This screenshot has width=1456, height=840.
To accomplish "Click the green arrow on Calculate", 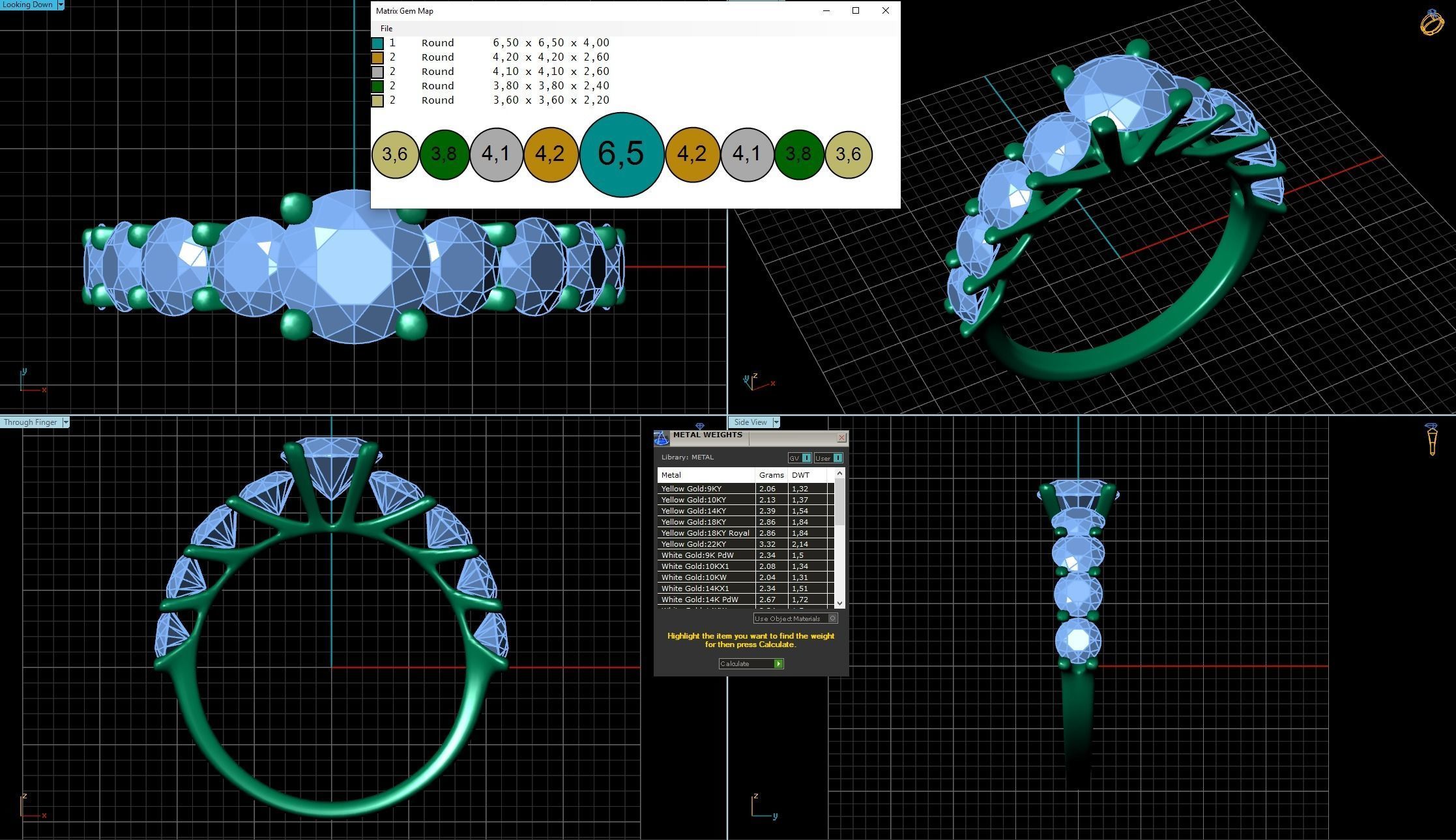I will (x=778, y=663).
